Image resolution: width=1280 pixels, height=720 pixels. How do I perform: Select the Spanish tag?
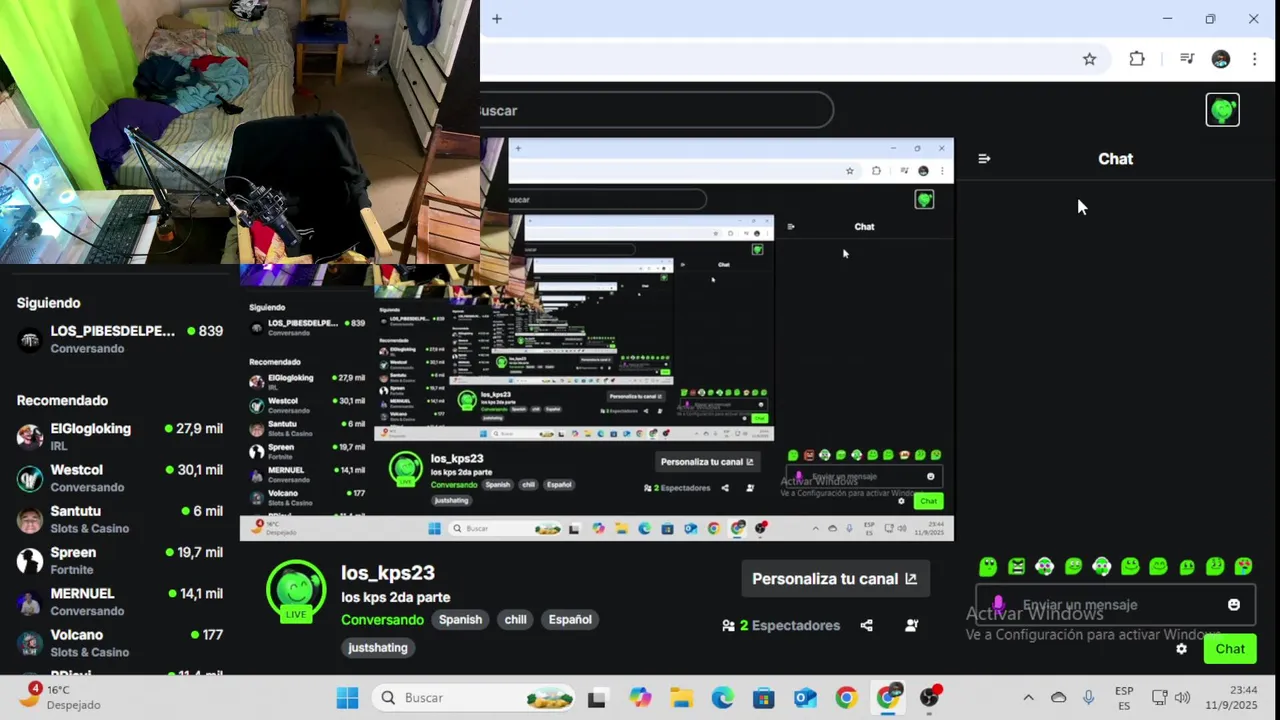point(461,620)
